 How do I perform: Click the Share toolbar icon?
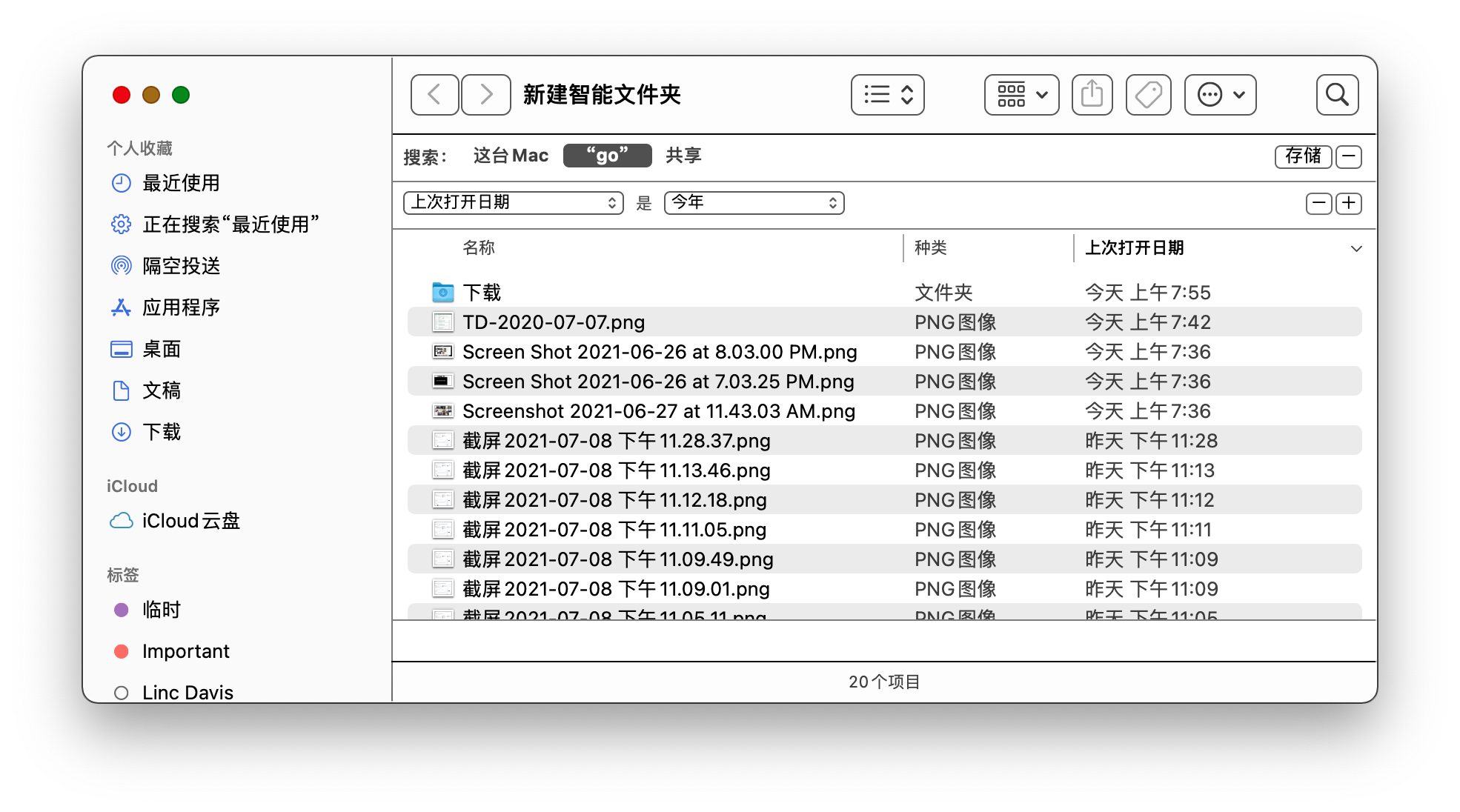pos(1092,95)
